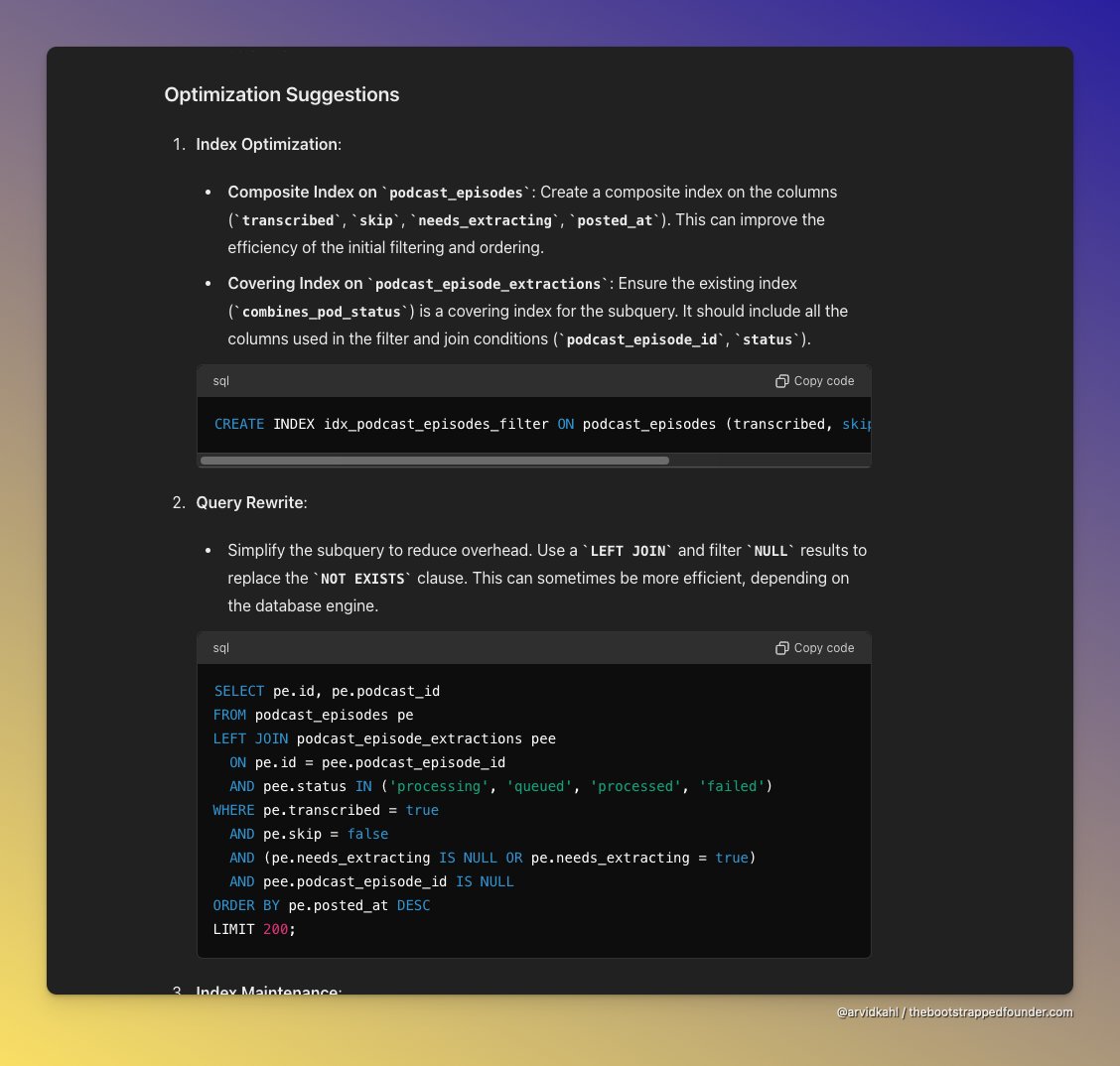
Task: Click the copy icon in the CREATE INDEX code block
Action: 781,381
